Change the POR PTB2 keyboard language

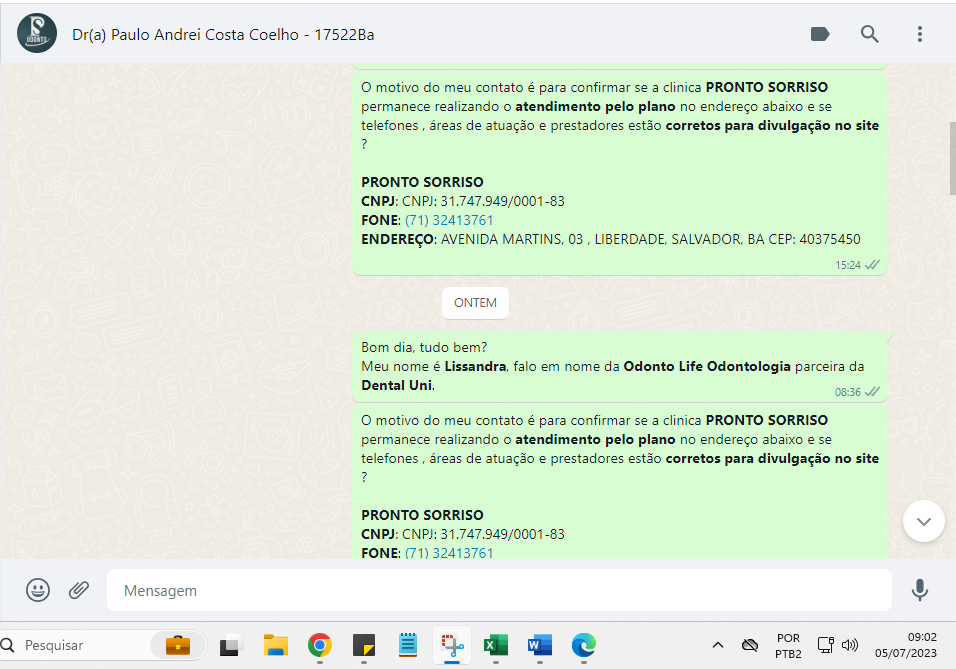coord(788,645)
